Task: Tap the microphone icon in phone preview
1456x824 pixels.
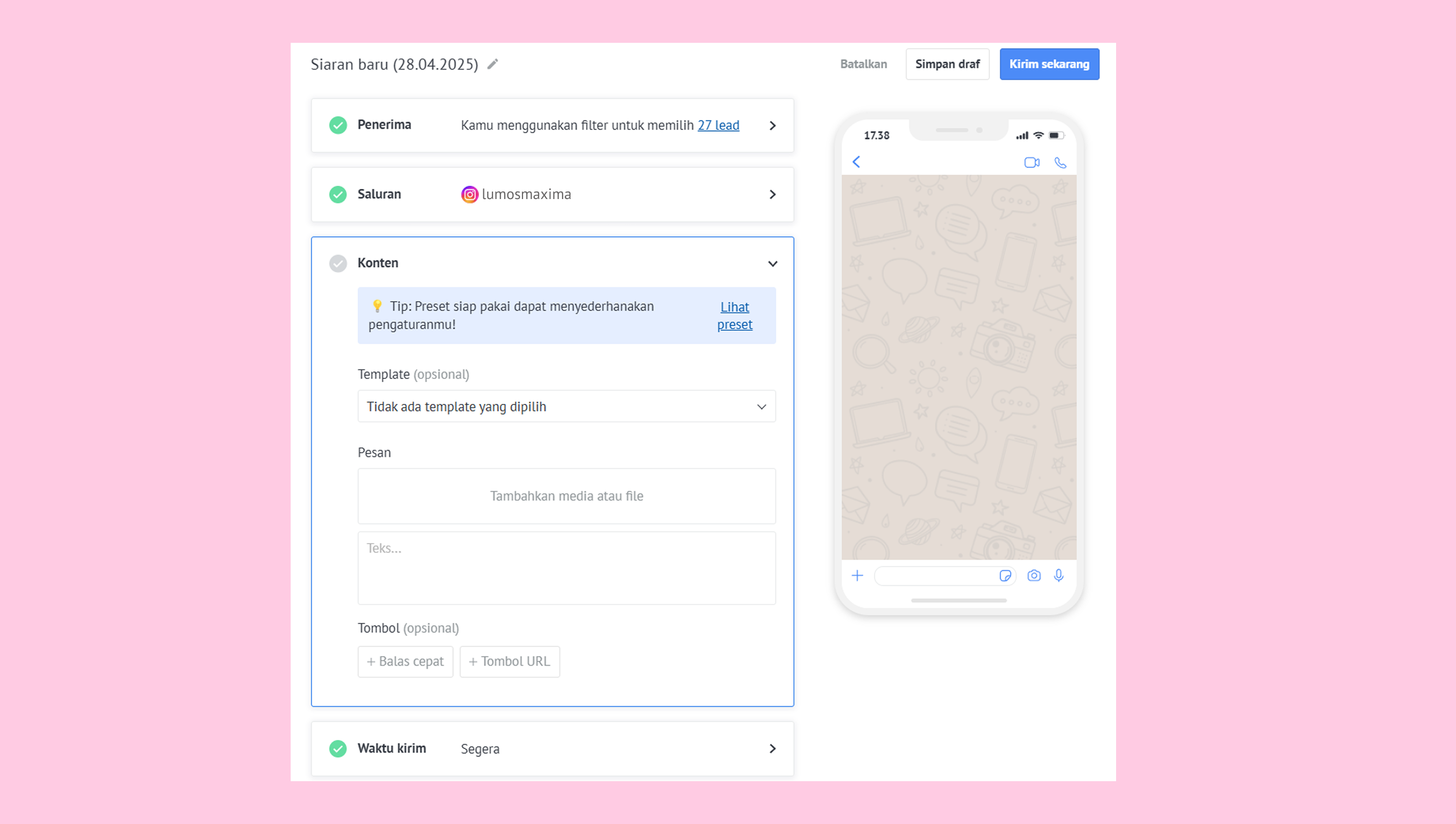Action: (1059, 576)
